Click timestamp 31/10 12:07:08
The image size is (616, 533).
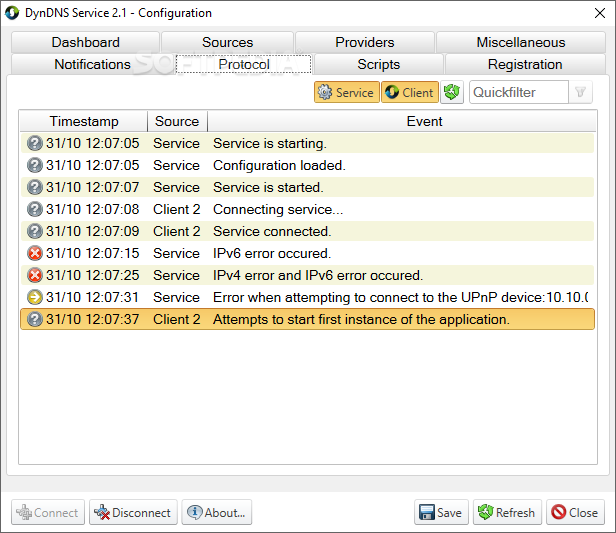pos(93,209)
